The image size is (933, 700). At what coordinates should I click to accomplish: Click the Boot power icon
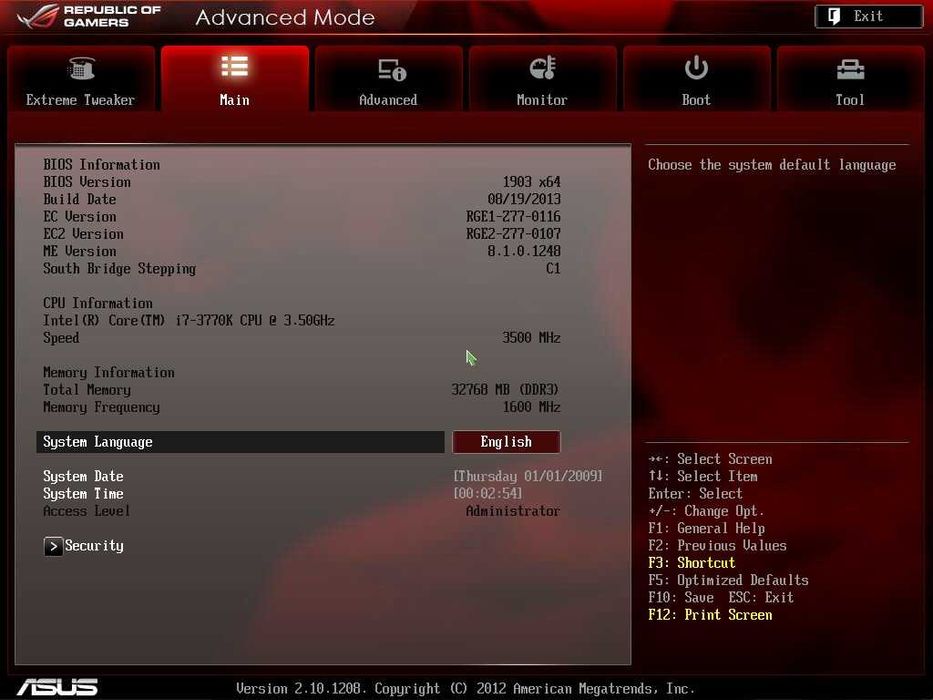(x=696, y=67)
